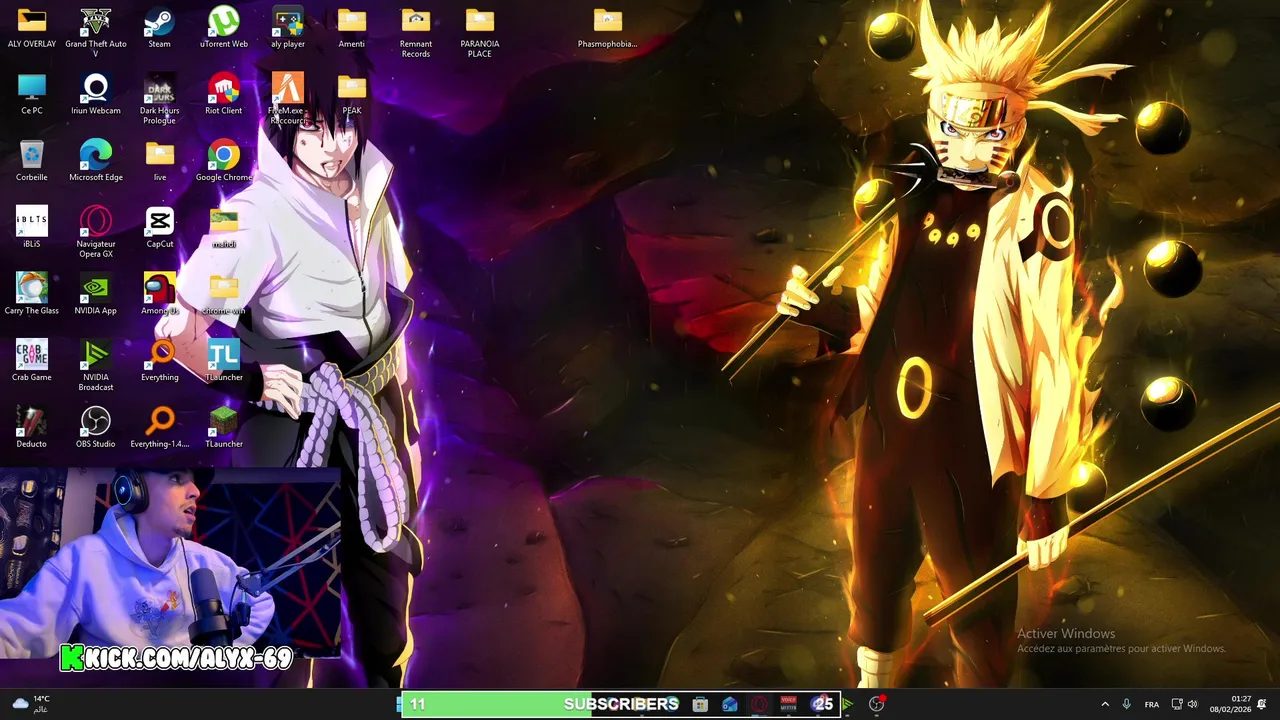Open CapCut video editor
This screenshot has width=1280, height=720.
click(160, 228)
